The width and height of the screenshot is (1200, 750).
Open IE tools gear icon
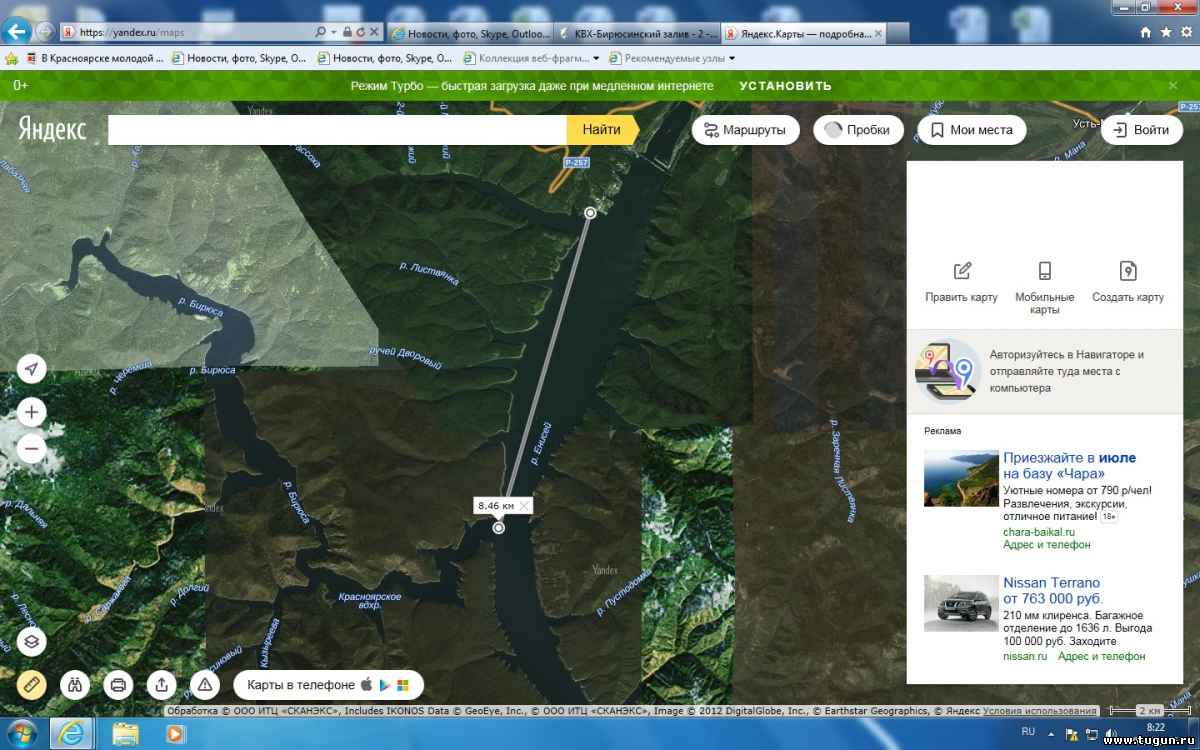pos(1185,32)
